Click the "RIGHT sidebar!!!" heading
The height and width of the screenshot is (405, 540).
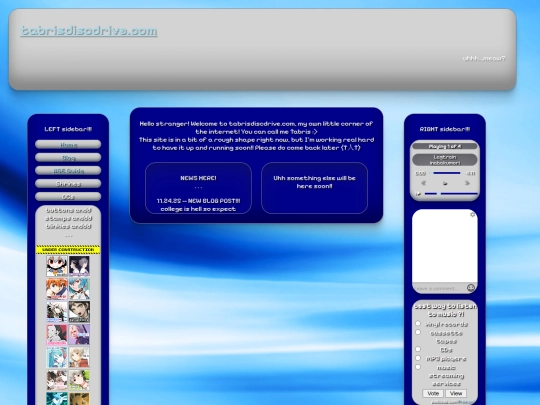(445, 129)
